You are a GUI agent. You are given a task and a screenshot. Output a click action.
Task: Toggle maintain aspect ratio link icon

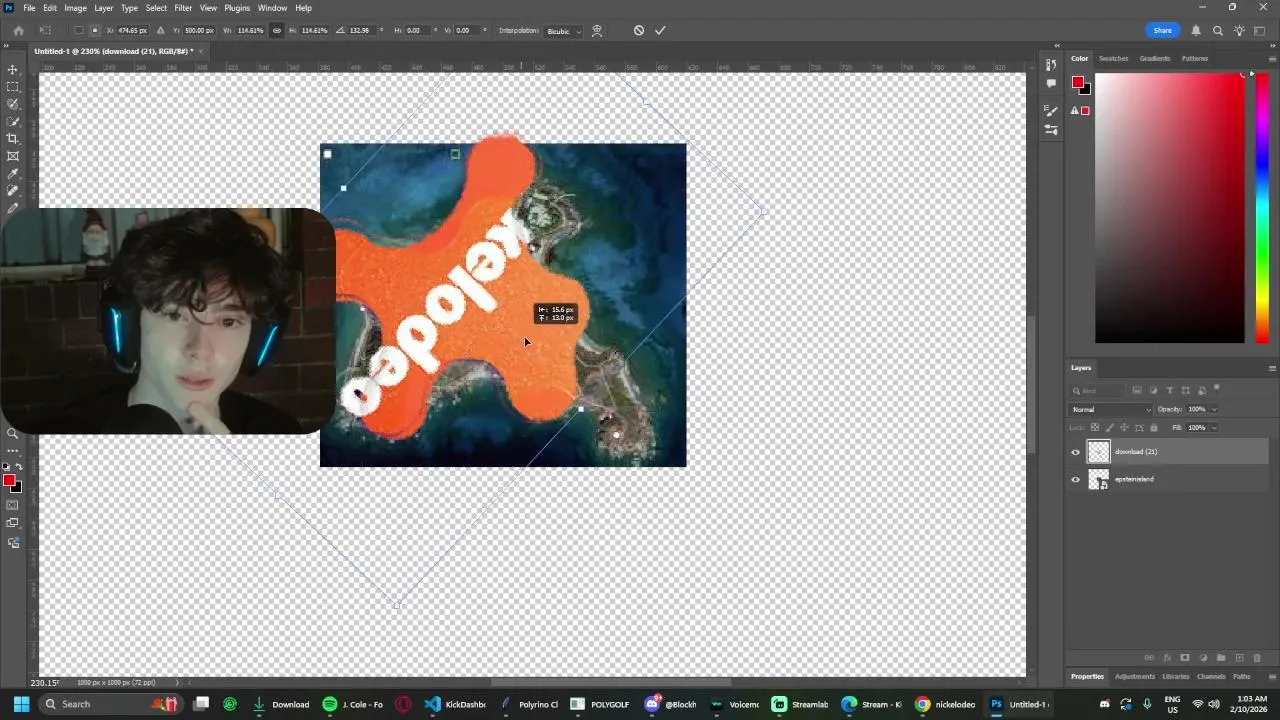pyautogui.click(x=277, y=30)
